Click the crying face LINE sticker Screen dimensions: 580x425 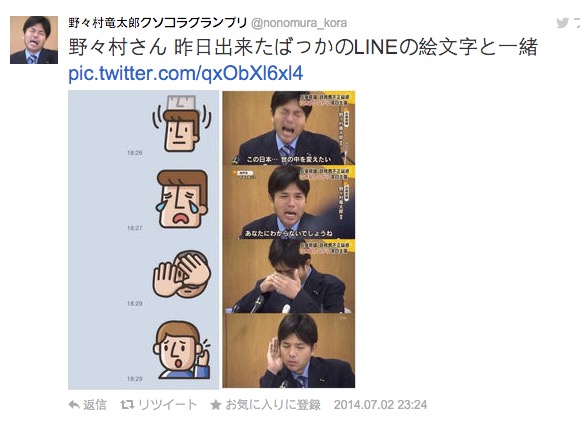(181, 199)
